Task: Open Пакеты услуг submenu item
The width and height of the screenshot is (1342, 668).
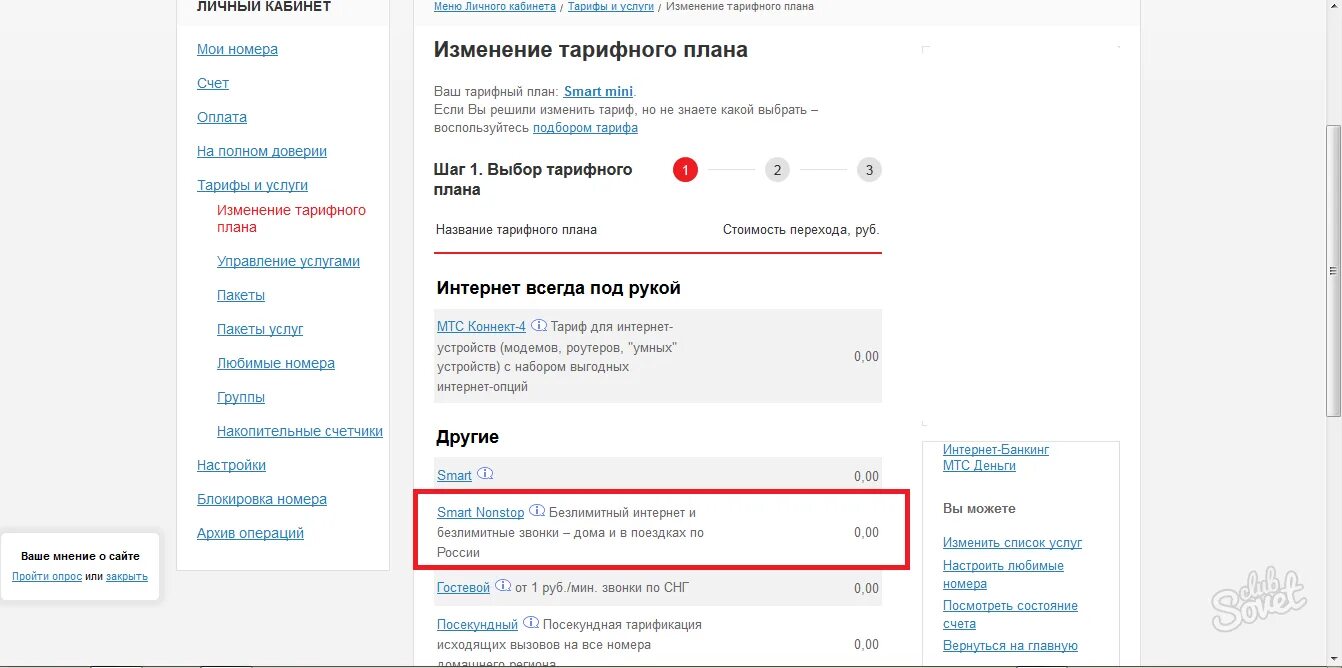Action: [260, 329]
